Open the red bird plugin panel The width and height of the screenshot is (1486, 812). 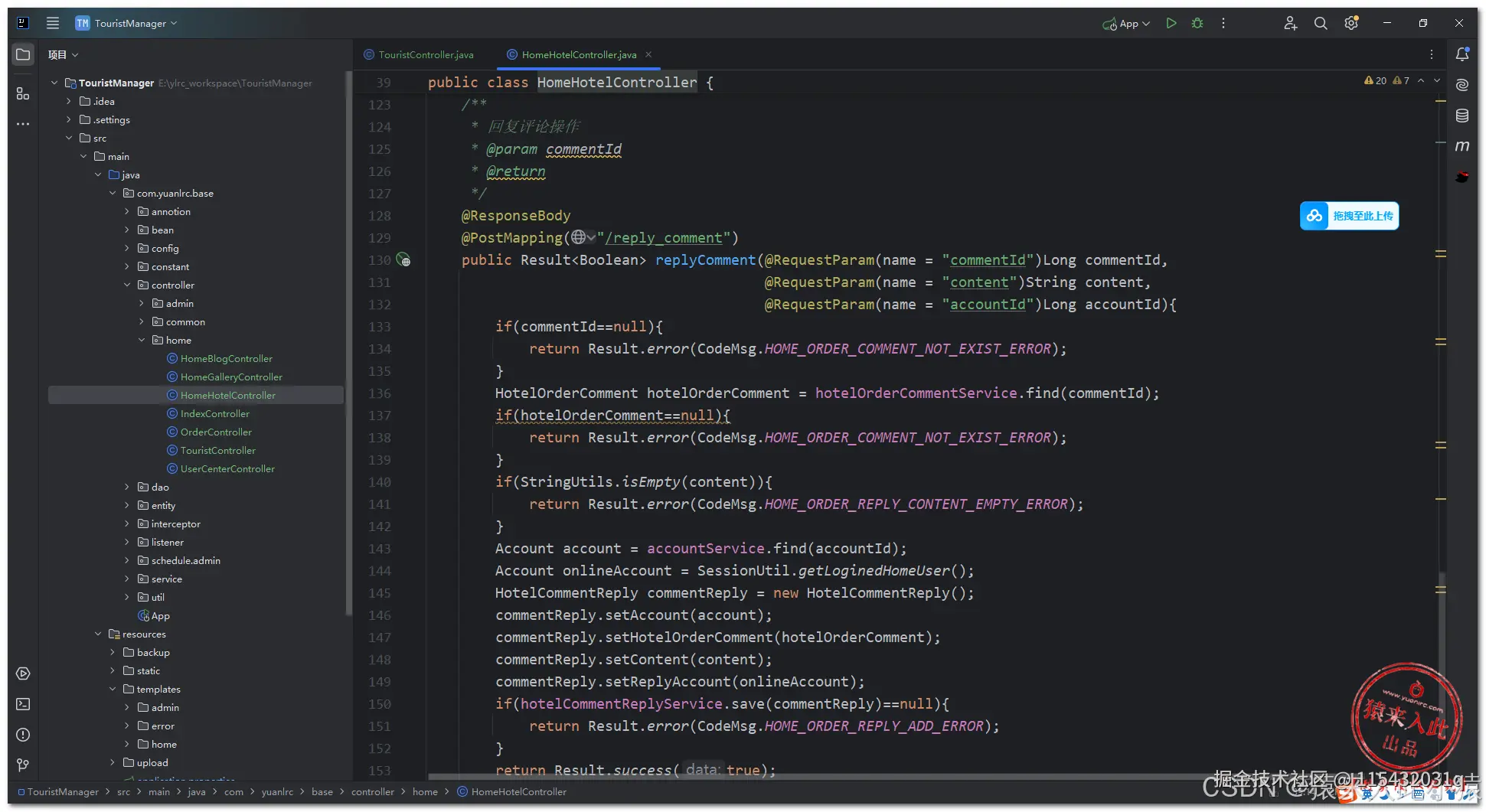point(1462,177)
